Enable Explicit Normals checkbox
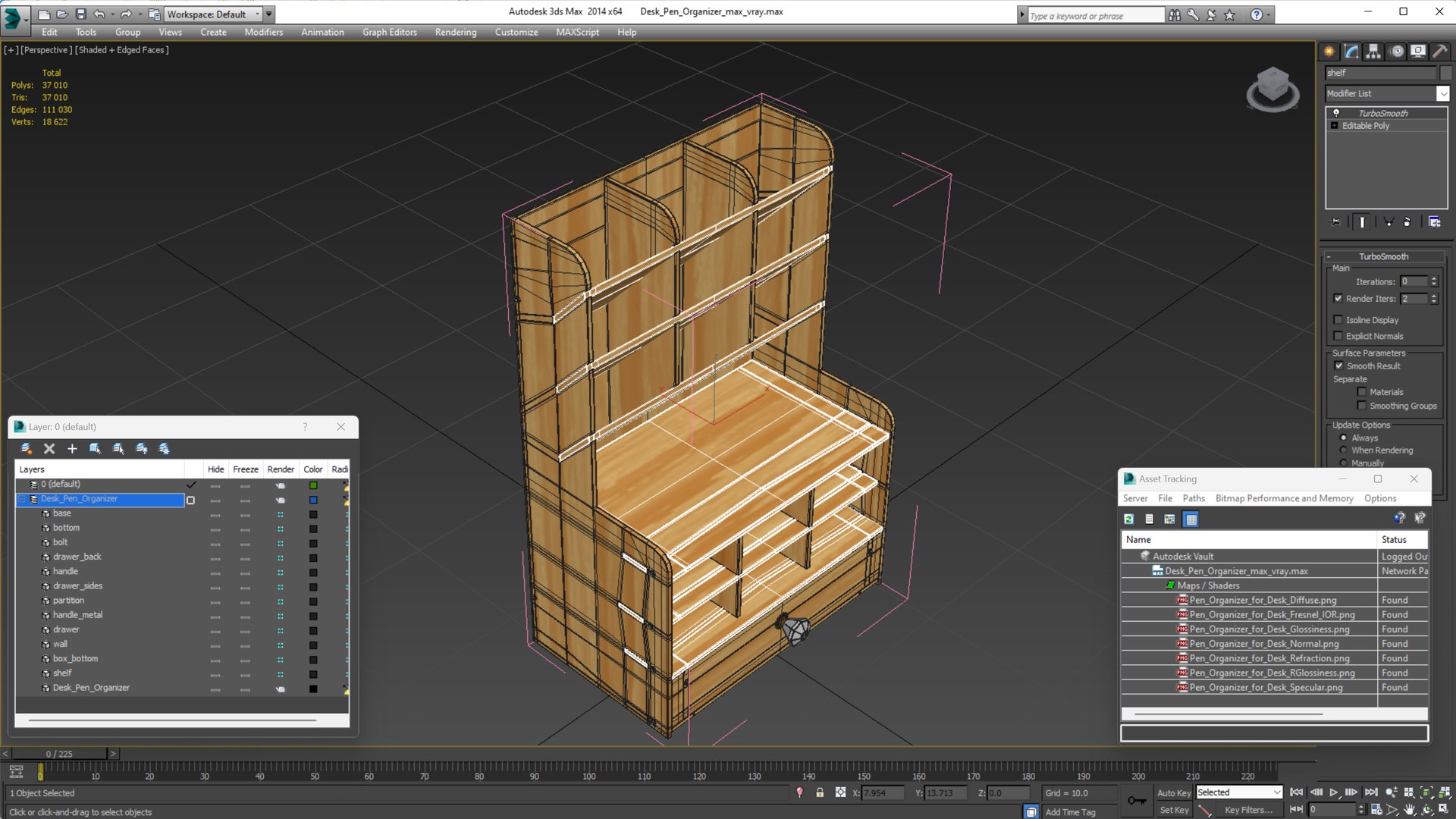1456x819 pixels. [1338, 336]
